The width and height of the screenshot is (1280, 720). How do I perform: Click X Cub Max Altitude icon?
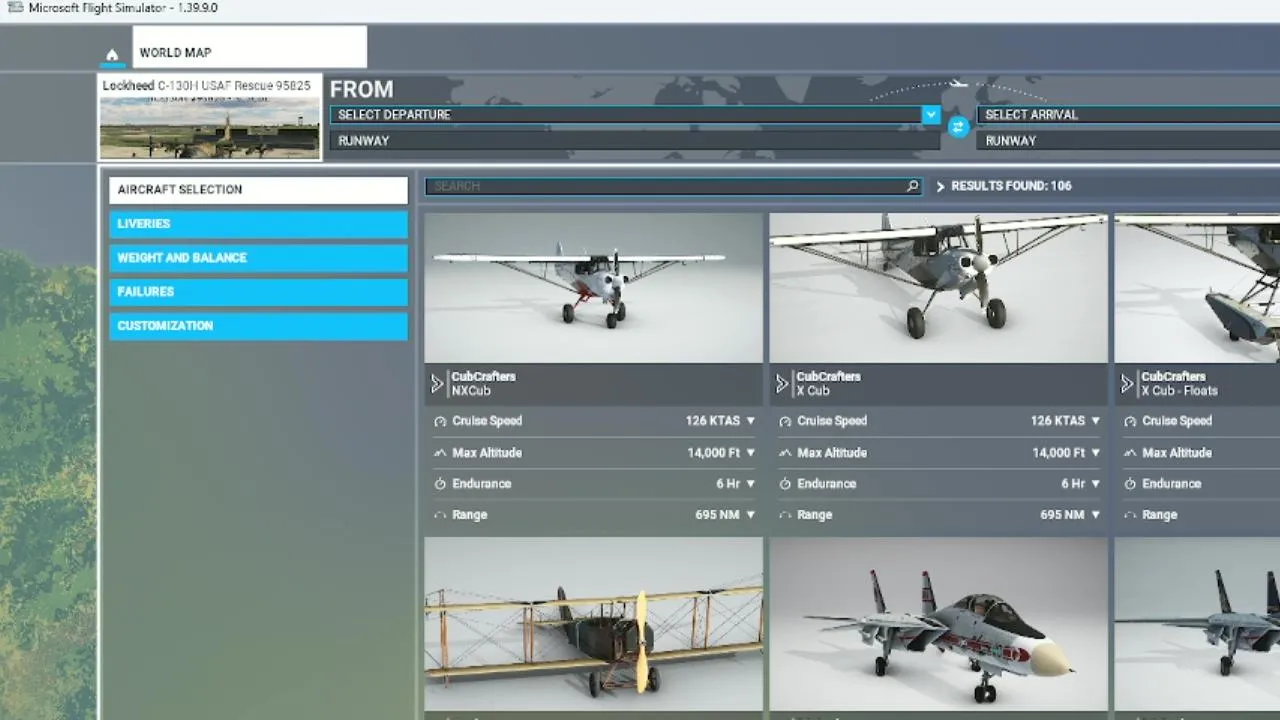tap(784, 453)
